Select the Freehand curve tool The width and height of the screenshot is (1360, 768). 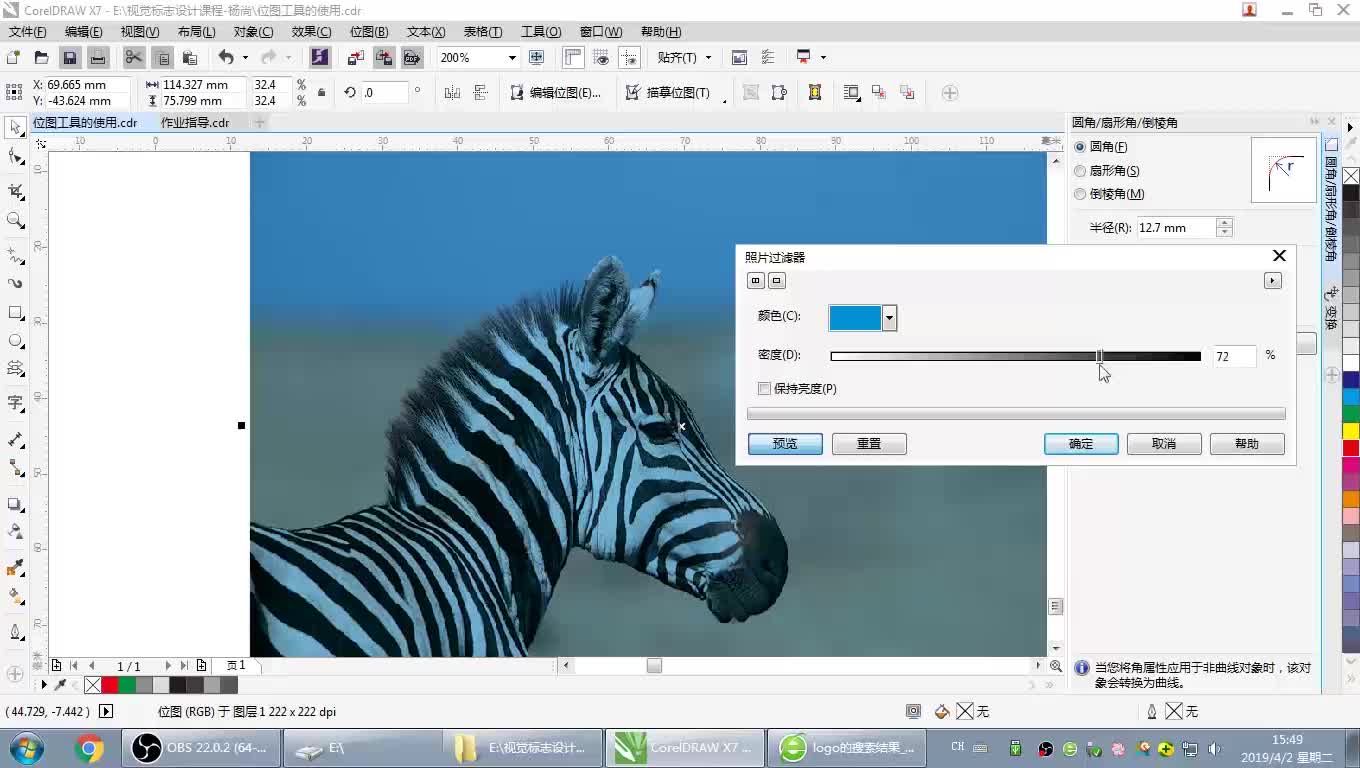coord(15,254)
